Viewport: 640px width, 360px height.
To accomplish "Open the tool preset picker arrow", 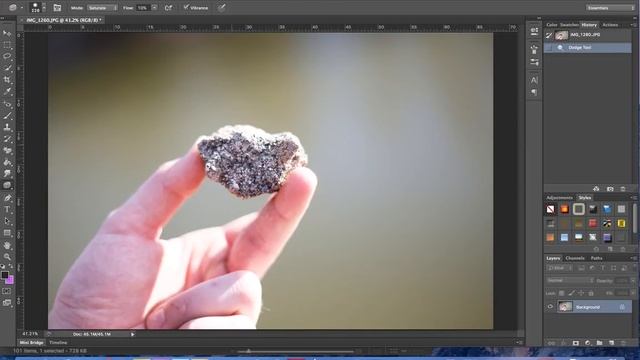I will [22, 8].
